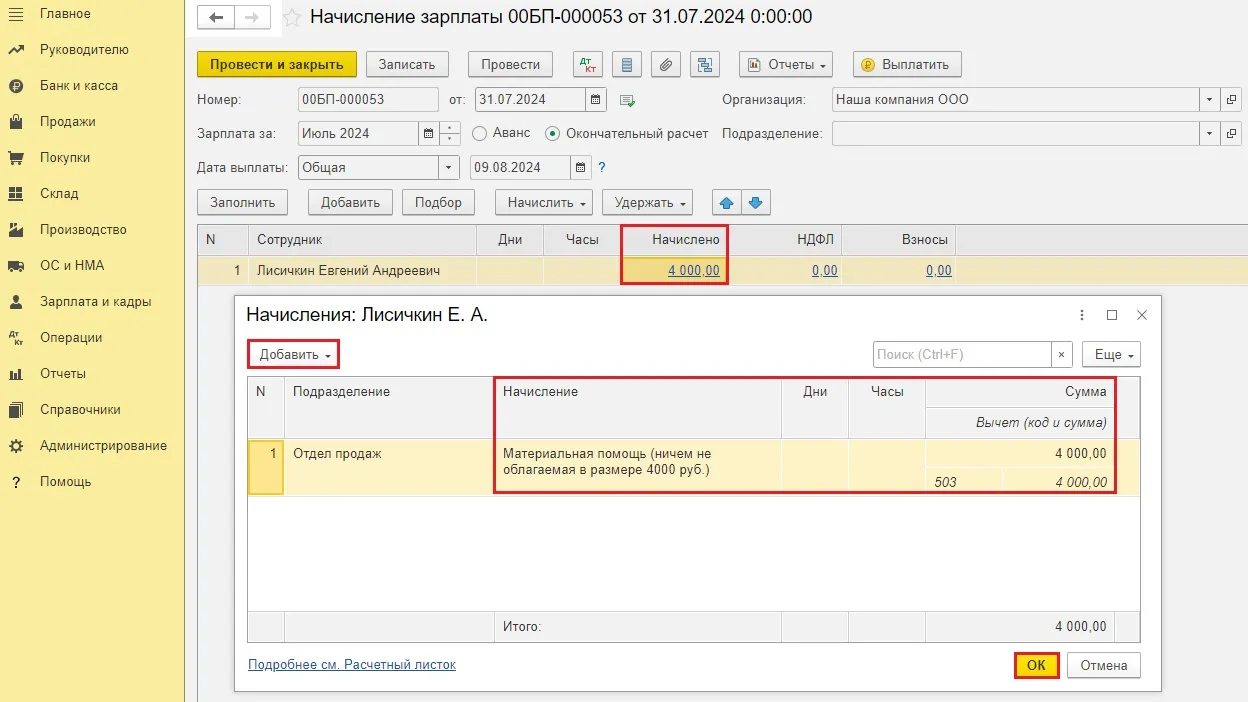Open calendar picker for document date
Viewport: 1248px width, 702px height.
pos(596,99)
